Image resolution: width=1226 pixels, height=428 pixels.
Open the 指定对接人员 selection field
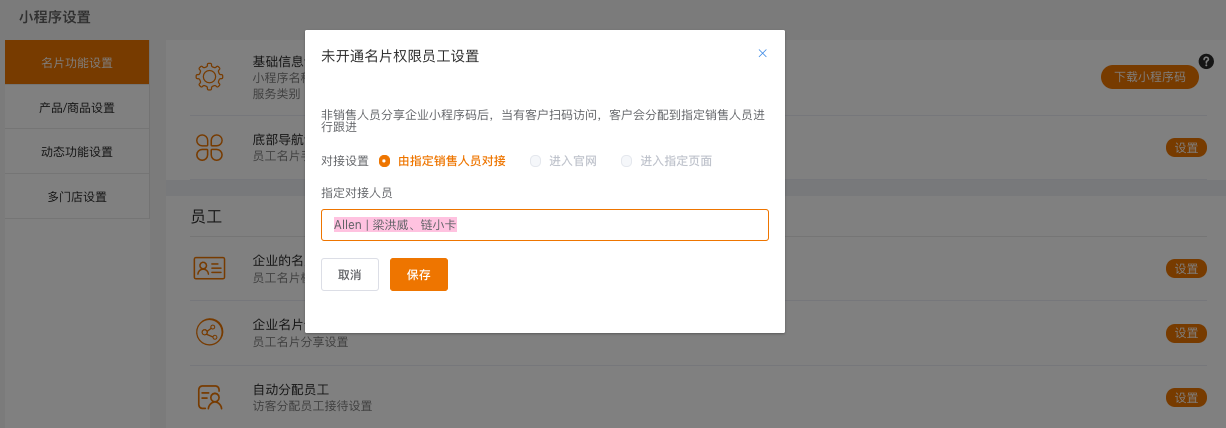544,225
